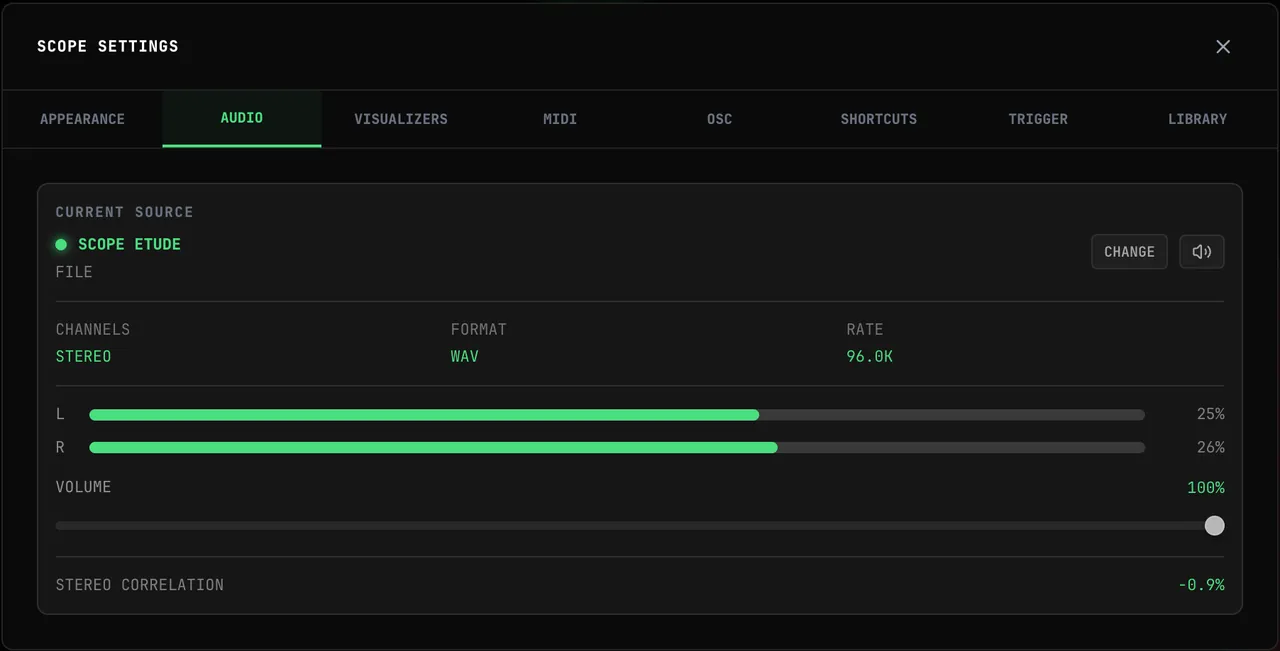Click the 100% volume value
The image size is (1280, 651).
click(1206, 488)
